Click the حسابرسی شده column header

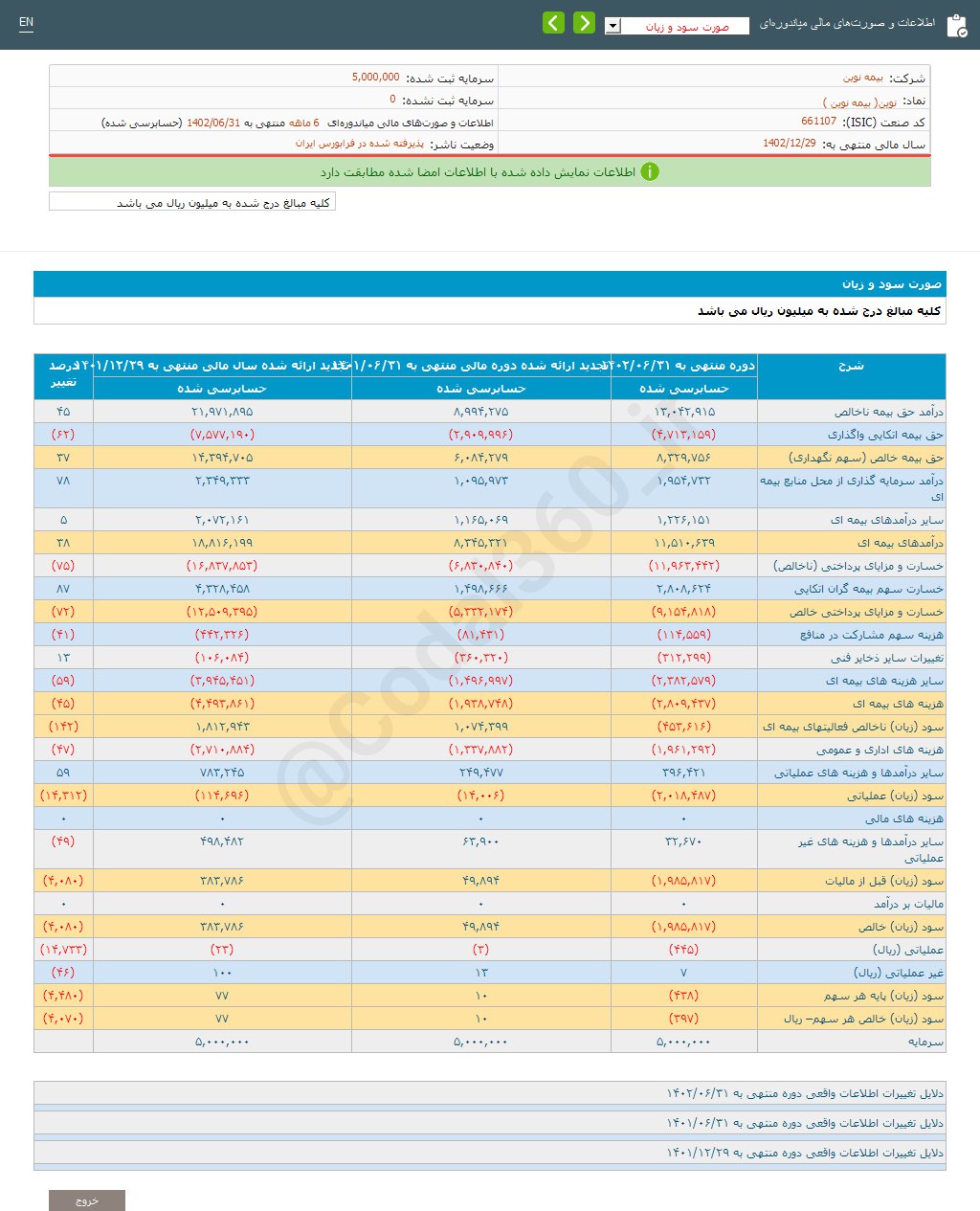[x=687, y=389]
